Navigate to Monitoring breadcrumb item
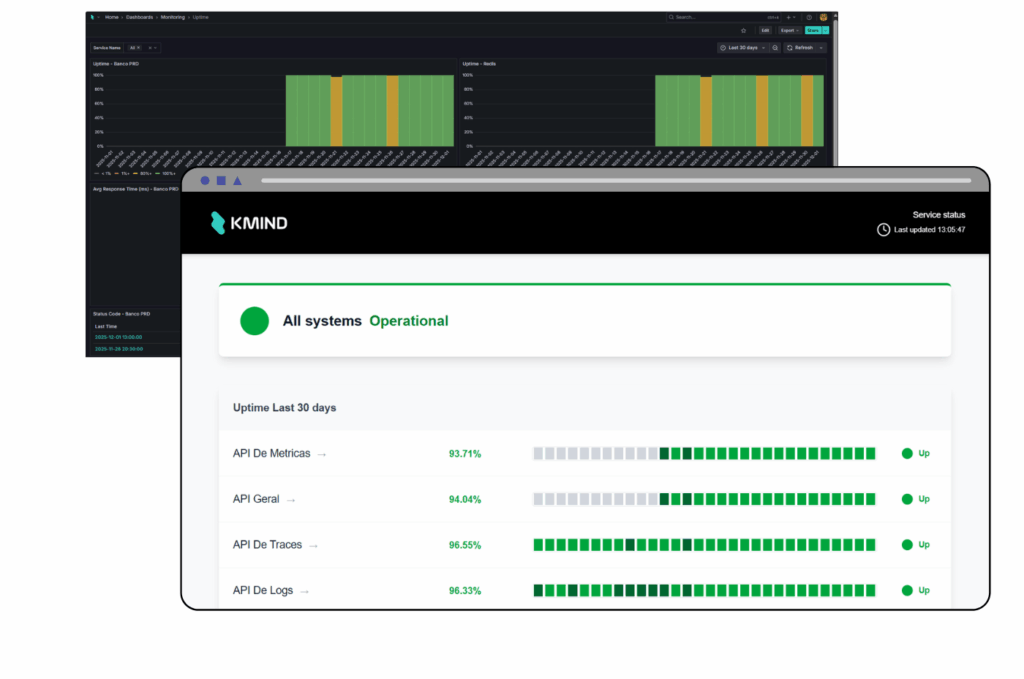Viewport: 1024px width, 679px height. 171,17
